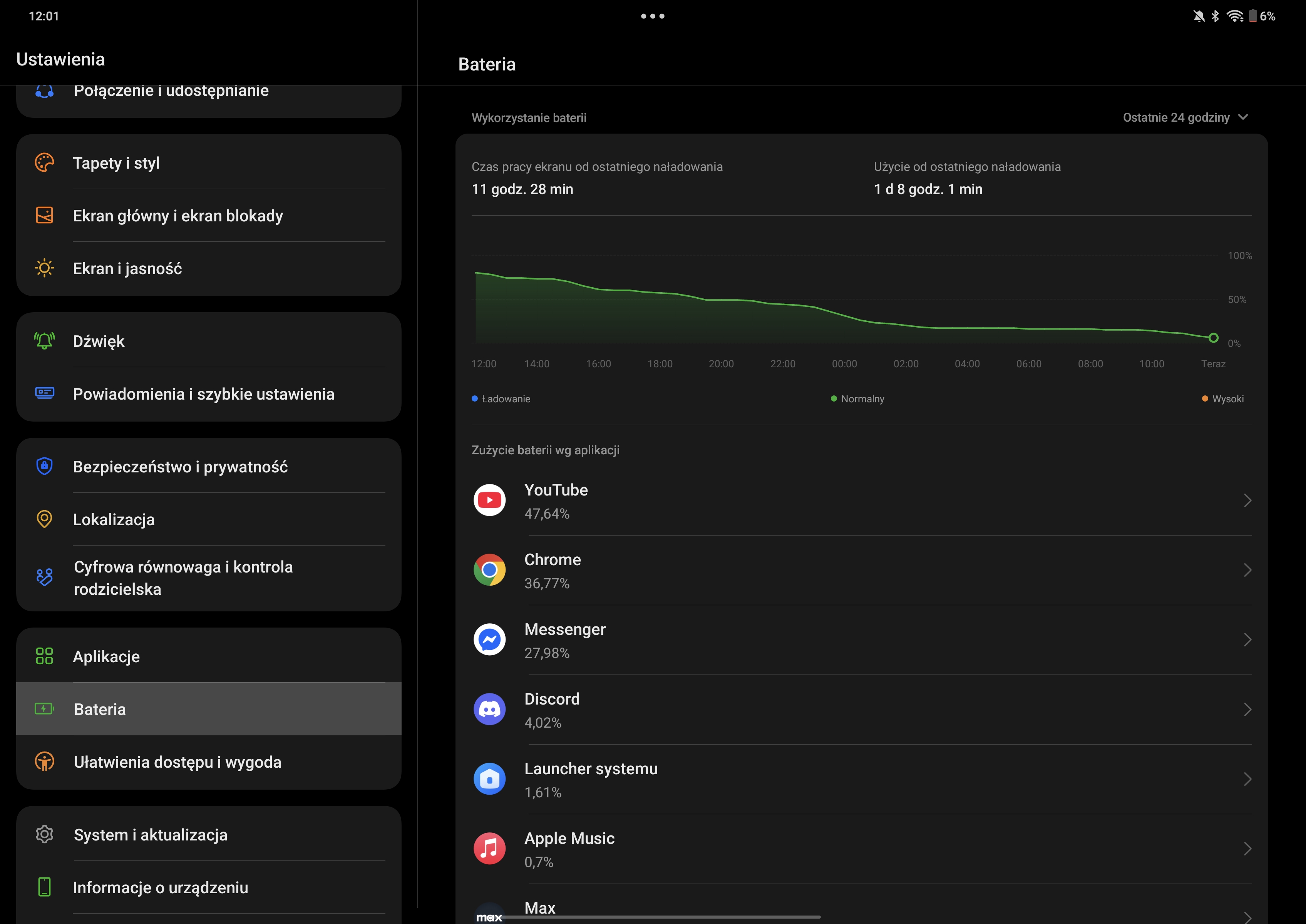
Task: Tap the bottom navigation gesture bar
Action: [x=653, y=917]
